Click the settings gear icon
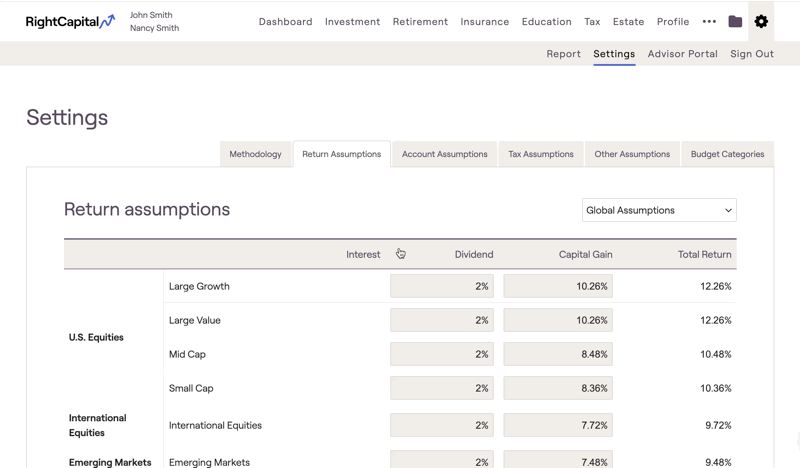Screen dimensions: 800x468 [761, 21]
